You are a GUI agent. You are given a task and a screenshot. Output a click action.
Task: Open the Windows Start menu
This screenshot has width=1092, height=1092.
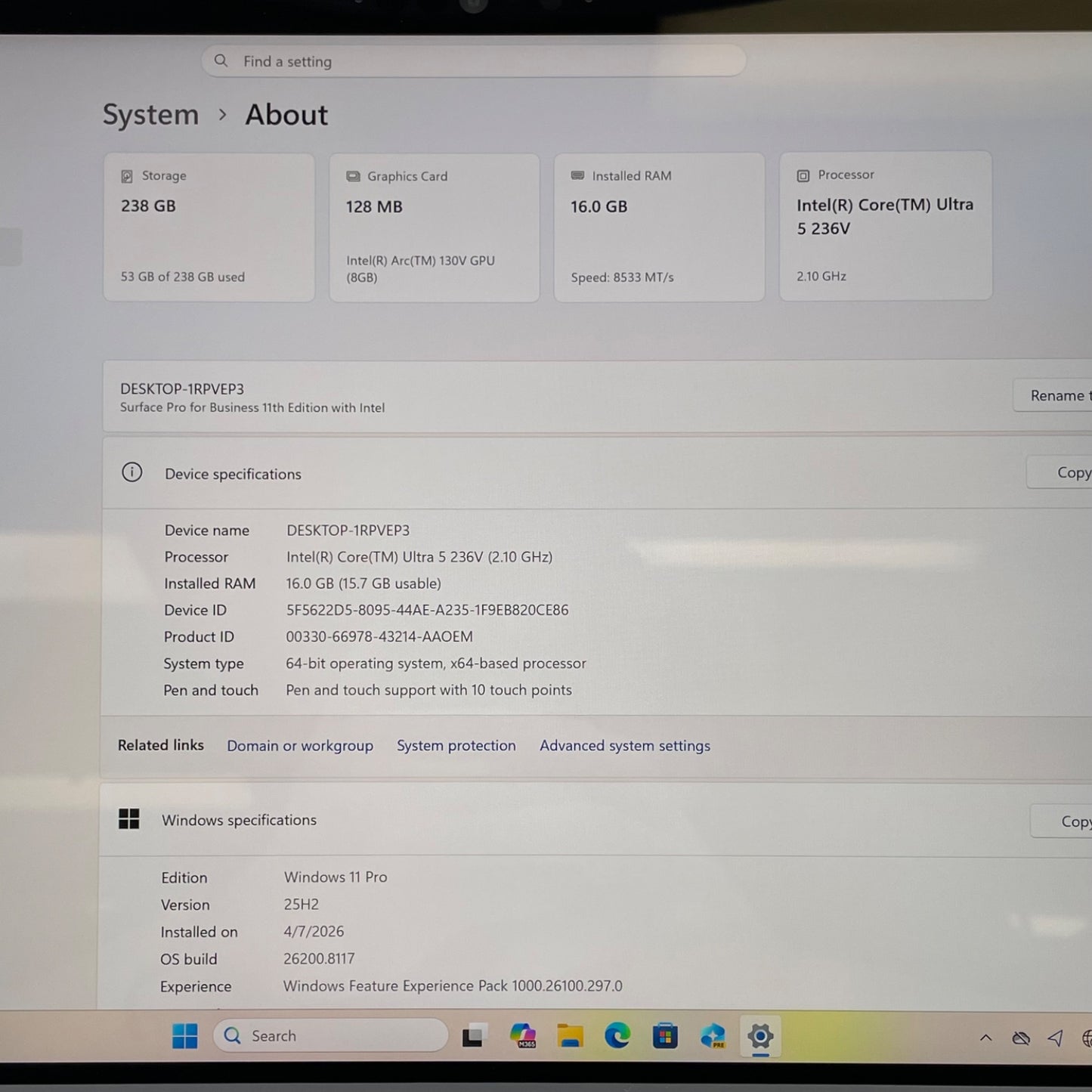click(184, 1036)
